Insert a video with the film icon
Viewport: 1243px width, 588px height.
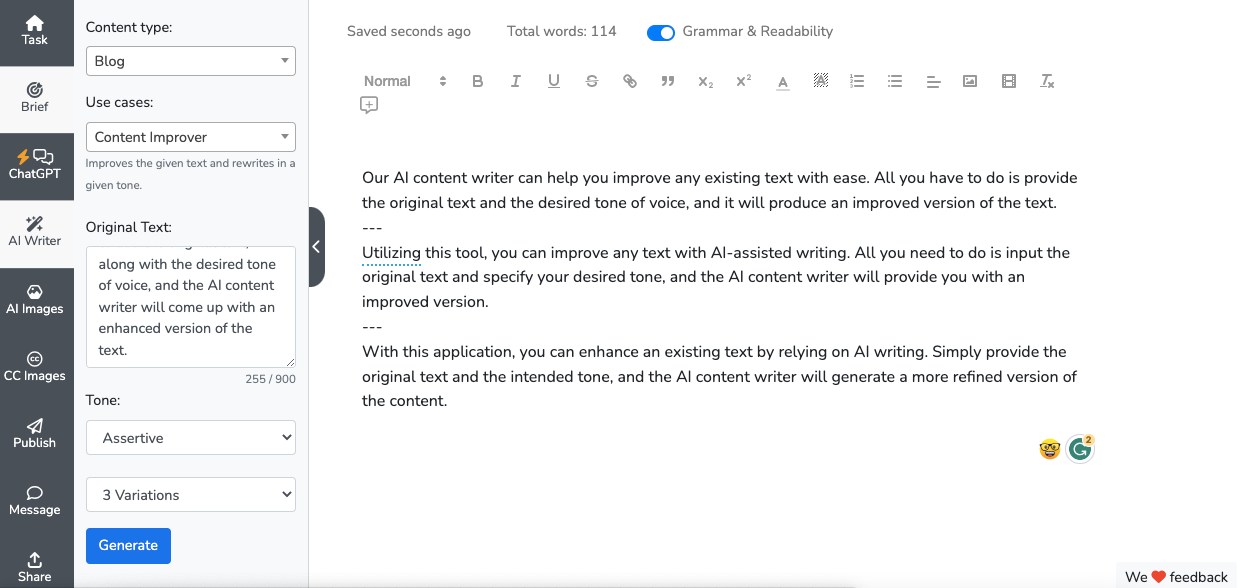click(1009, 82)
